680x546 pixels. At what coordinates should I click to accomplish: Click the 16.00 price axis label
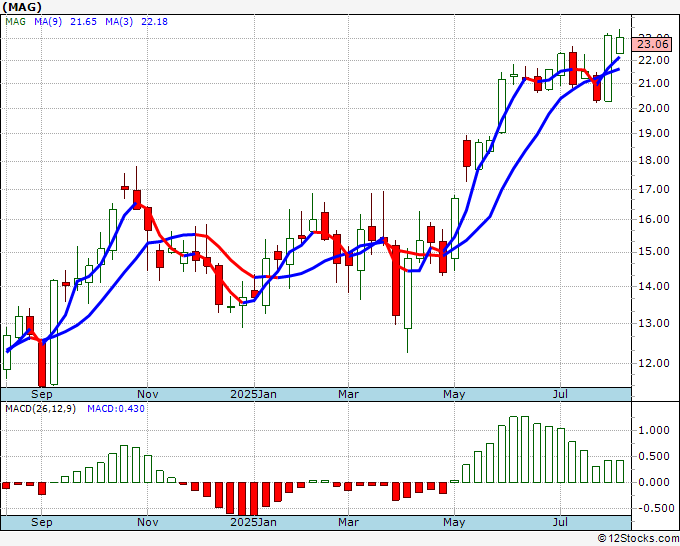coord(654,219)
